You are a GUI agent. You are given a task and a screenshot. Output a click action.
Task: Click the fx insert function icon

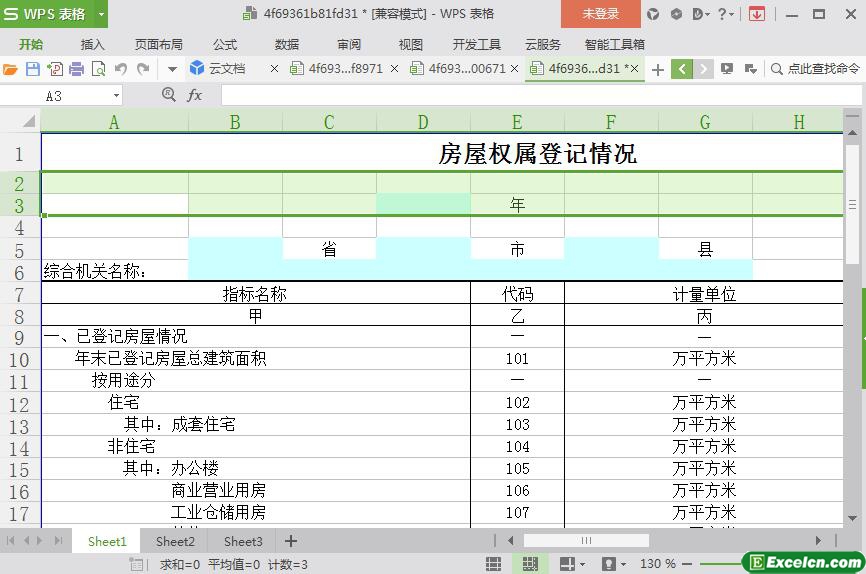(195, 95)
